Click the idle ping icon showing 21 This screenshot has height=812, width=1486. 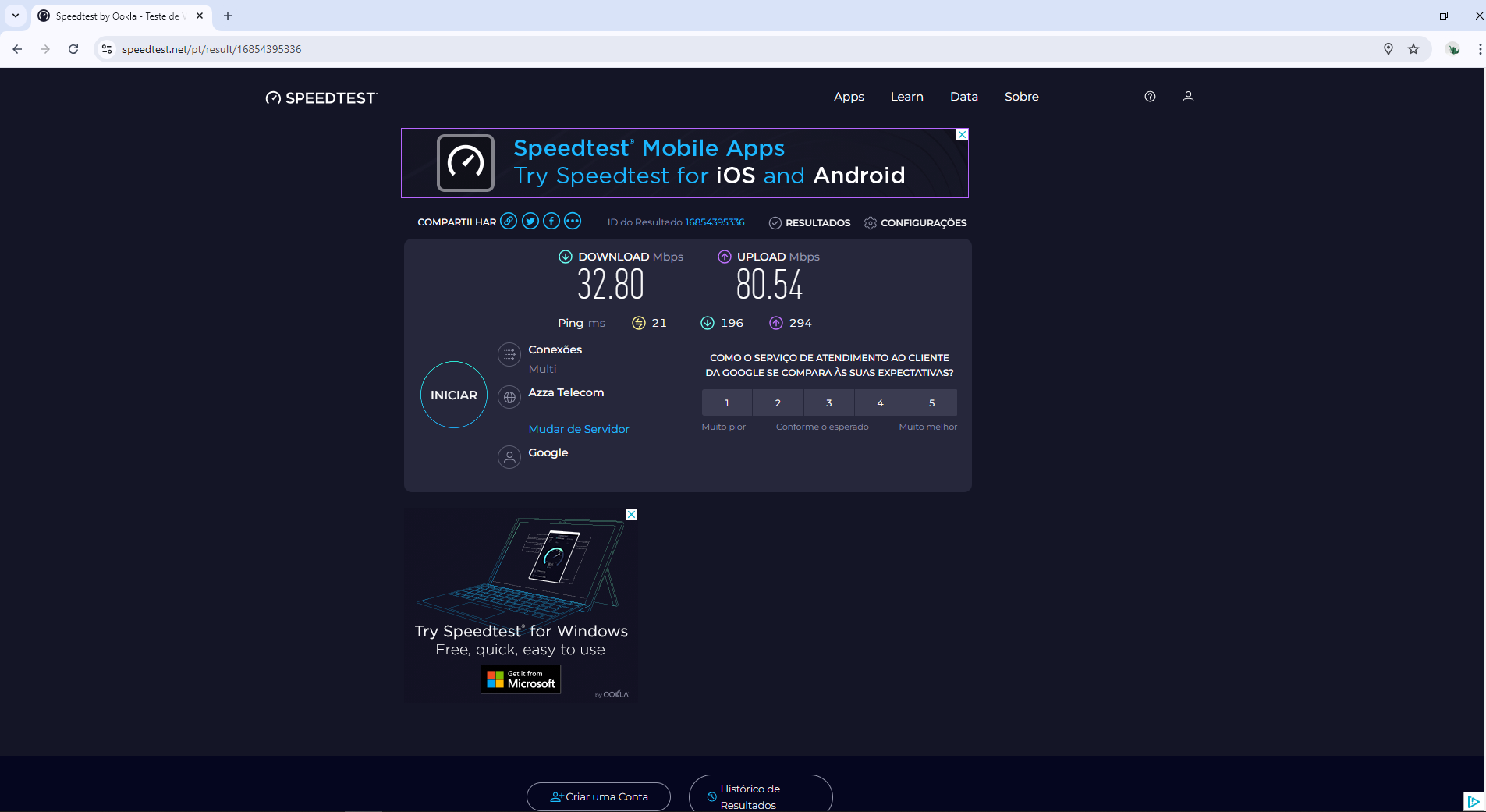(x=639, y=323)
